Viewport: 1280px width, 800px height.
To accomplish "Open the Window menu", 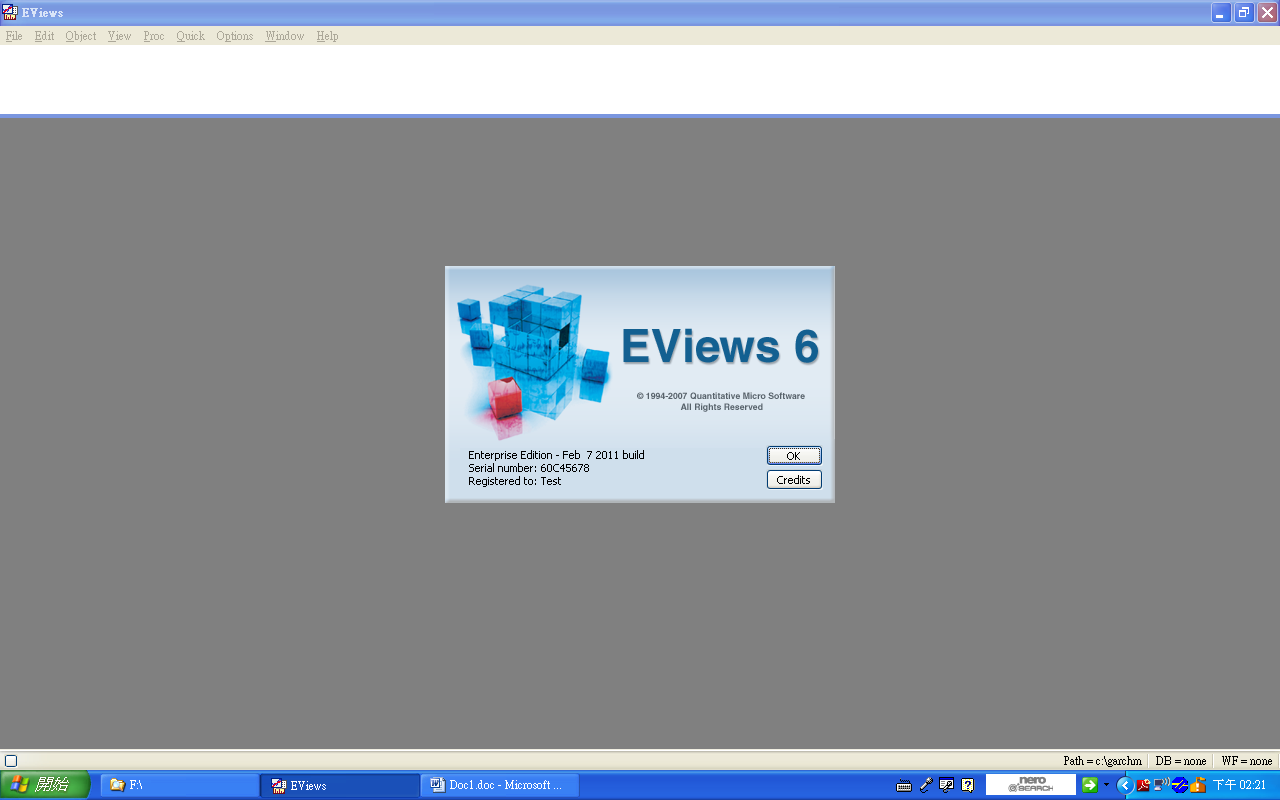I will point(285,36).
